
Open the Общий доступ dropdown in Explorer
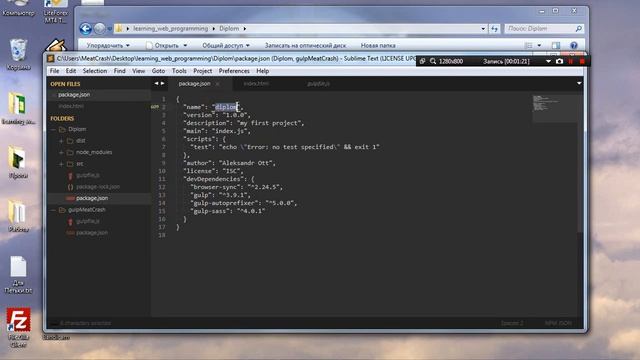[x=226, y=45]
